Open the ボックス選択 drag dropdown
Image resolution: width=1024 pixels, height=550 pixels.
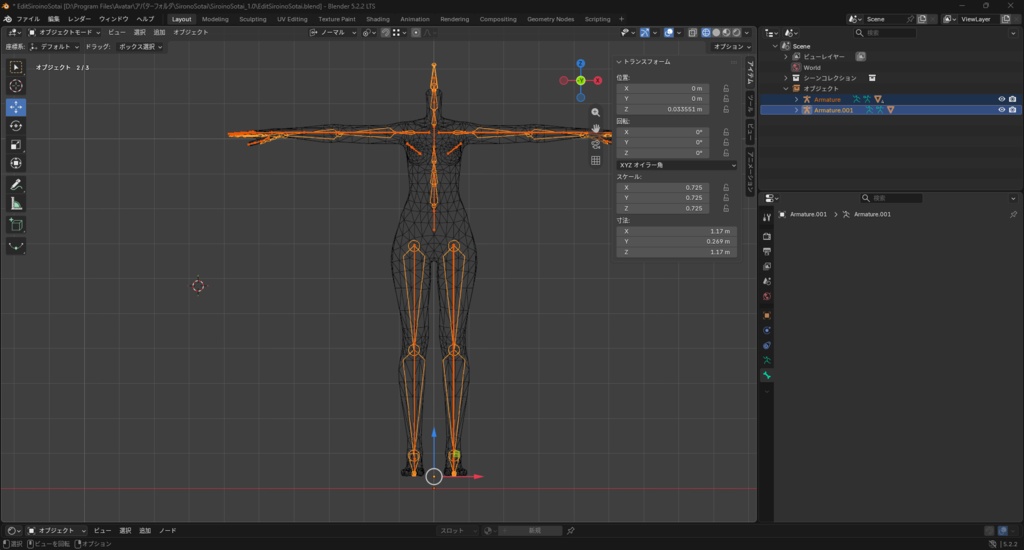click(x=140, y=47)
